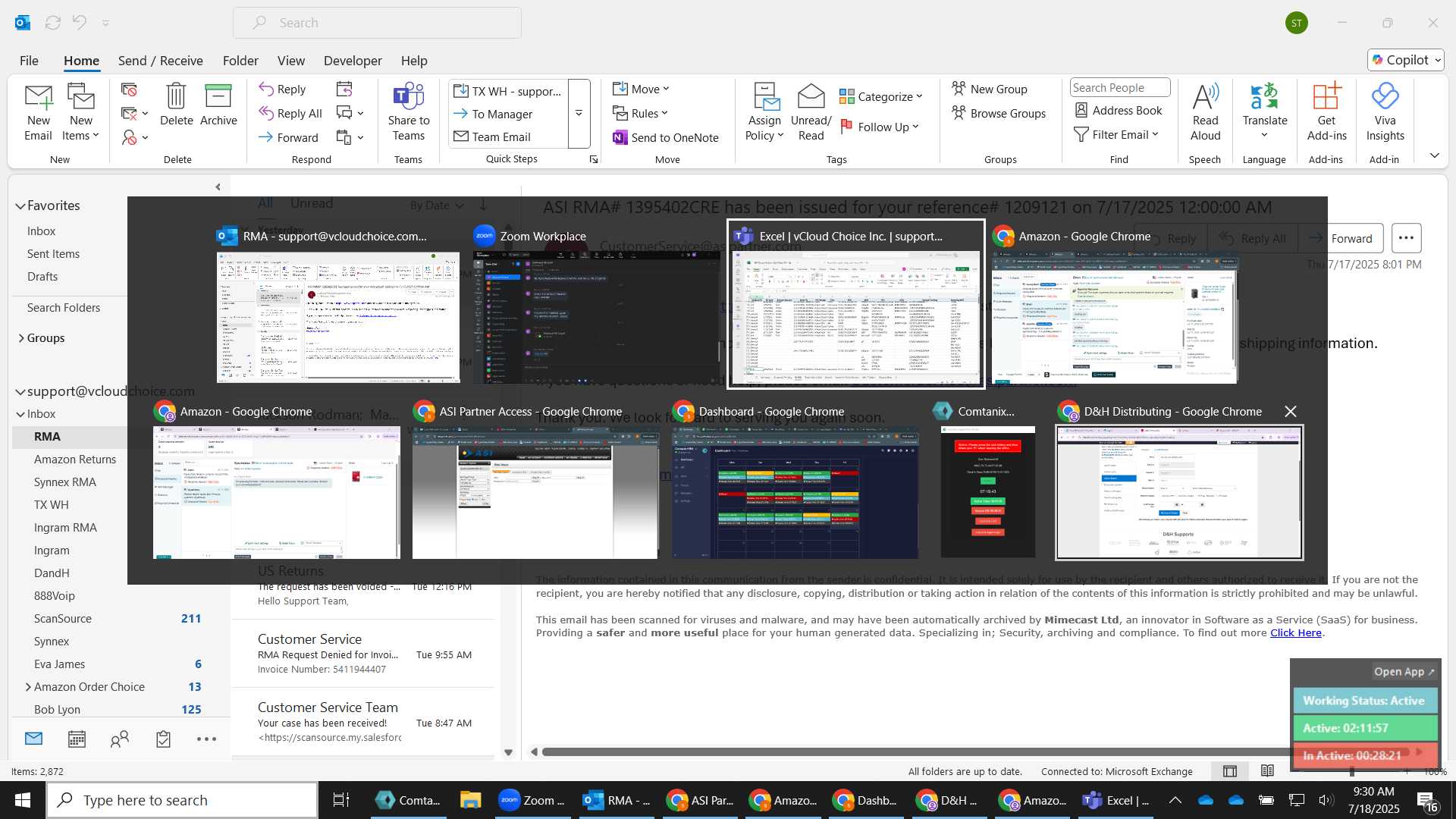The width and height of the screenshot is (1456, 819).
Task: Switch to People view icon
Action: (x=120, y=739)
